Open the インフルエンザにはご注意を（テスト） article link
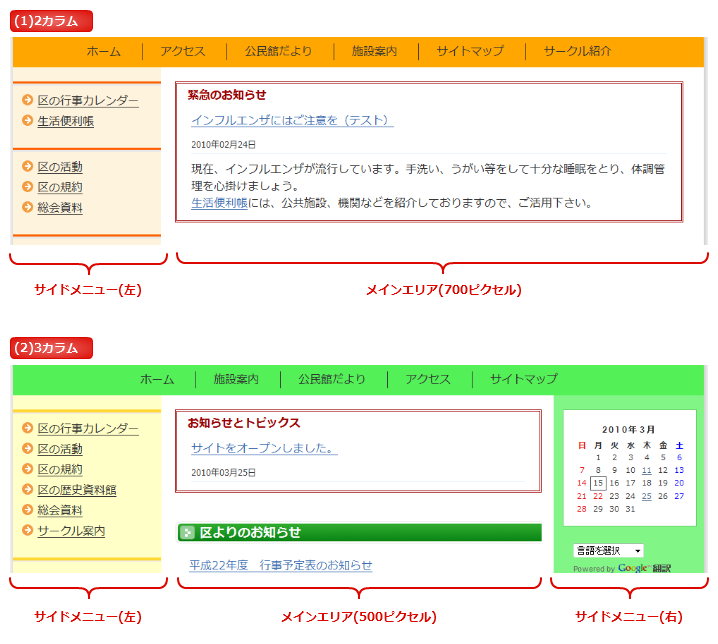The height and width of the screenshot is (644, 718). 292,120
